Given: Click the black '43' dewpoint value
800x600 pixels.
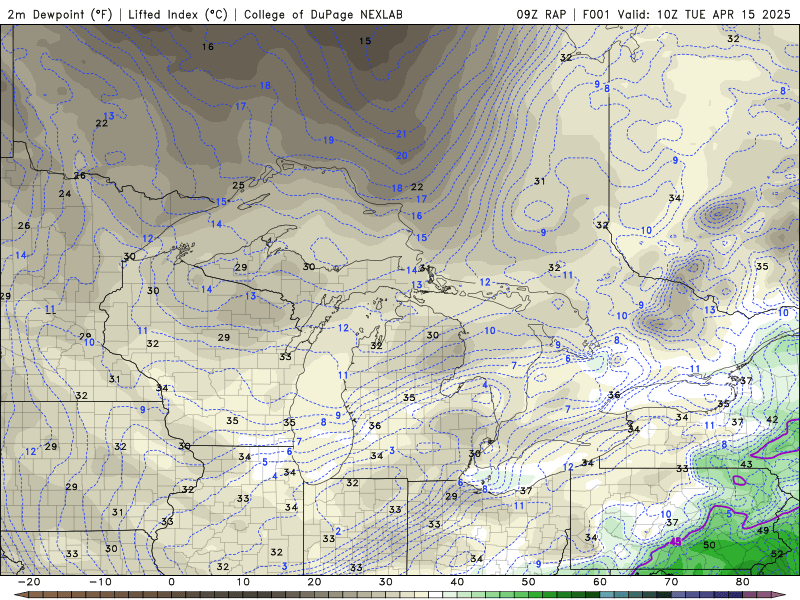Looking at the screenshot, I should [746, 464].
